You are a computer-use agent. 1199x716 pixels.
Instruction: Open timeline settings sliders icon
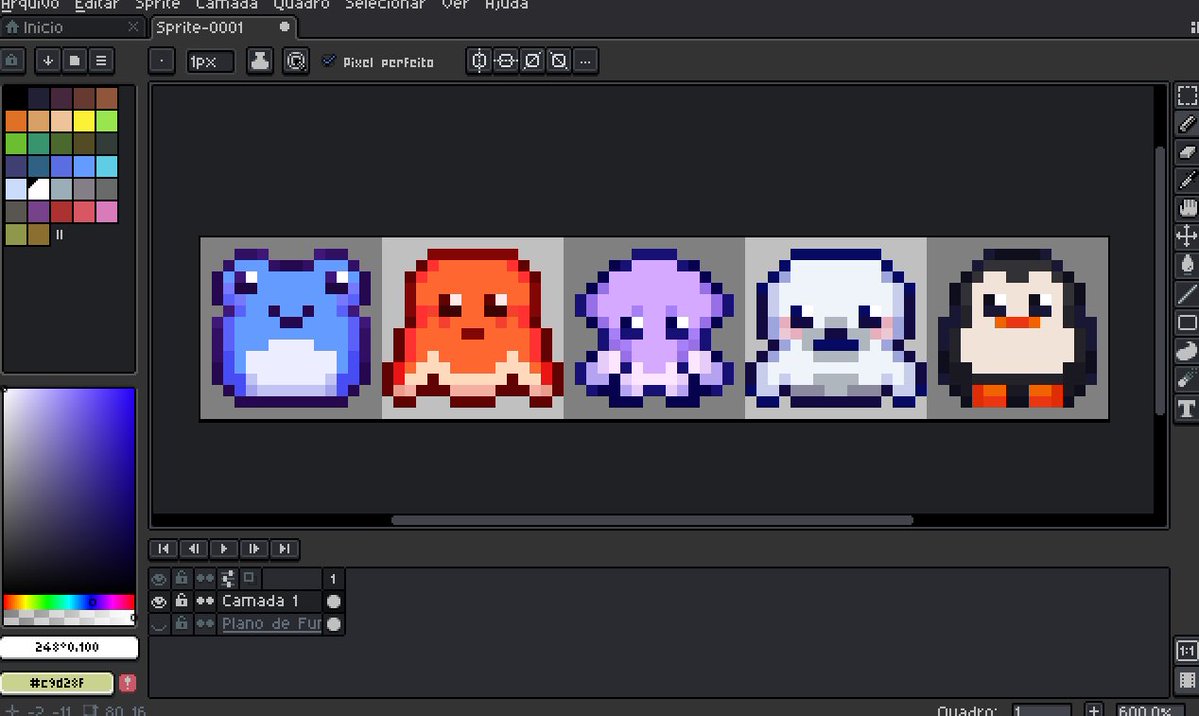click(x=227, y=578)
